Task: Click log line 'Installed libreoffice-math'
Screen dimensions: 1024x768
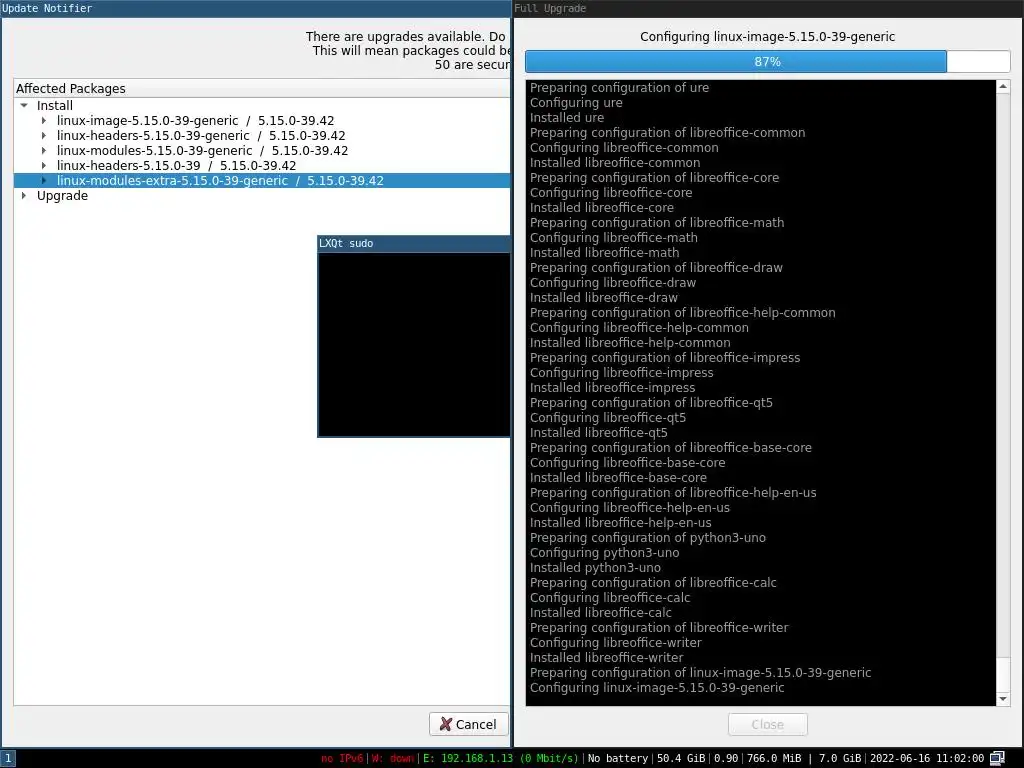Action: (x=604, y=253)
